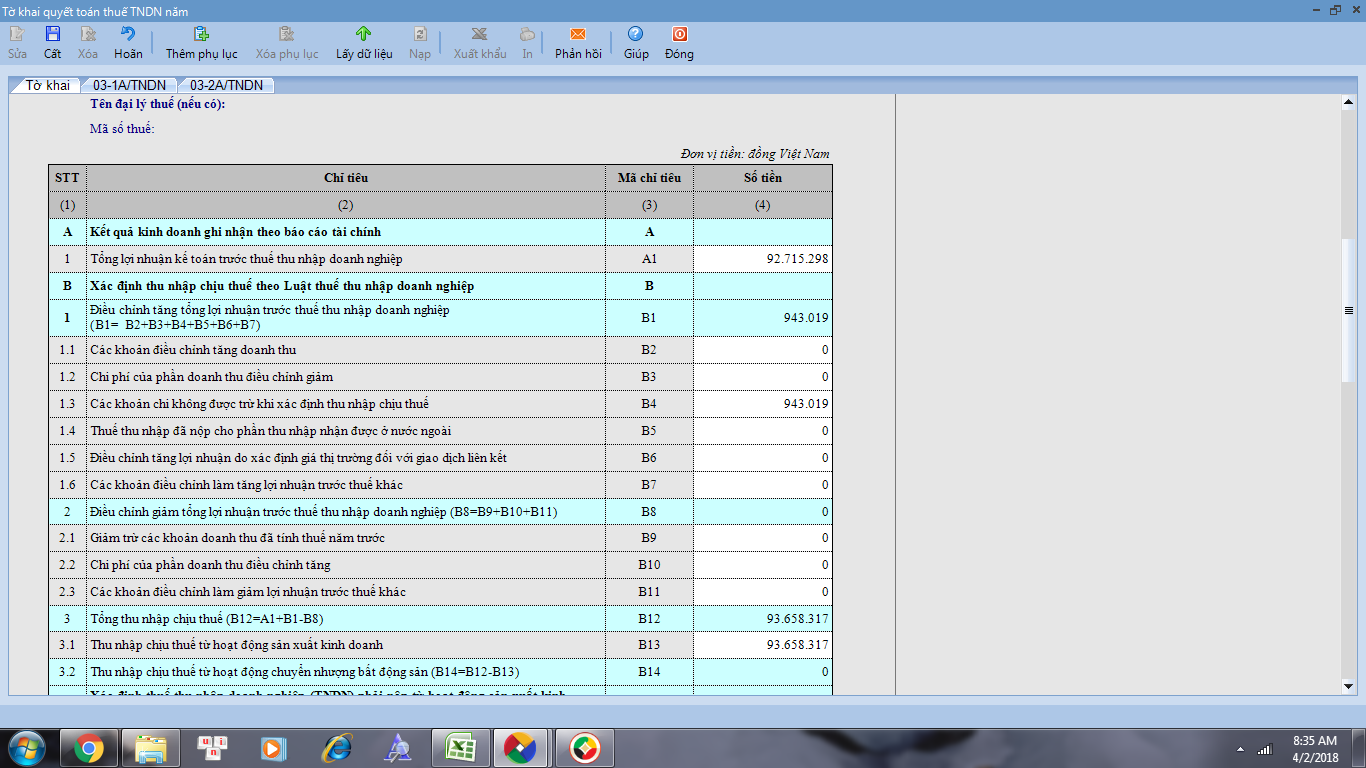Screen dimensions: 1366x768
Task: Open Google Chrome from the taskbar
Action: coord(88,748)
